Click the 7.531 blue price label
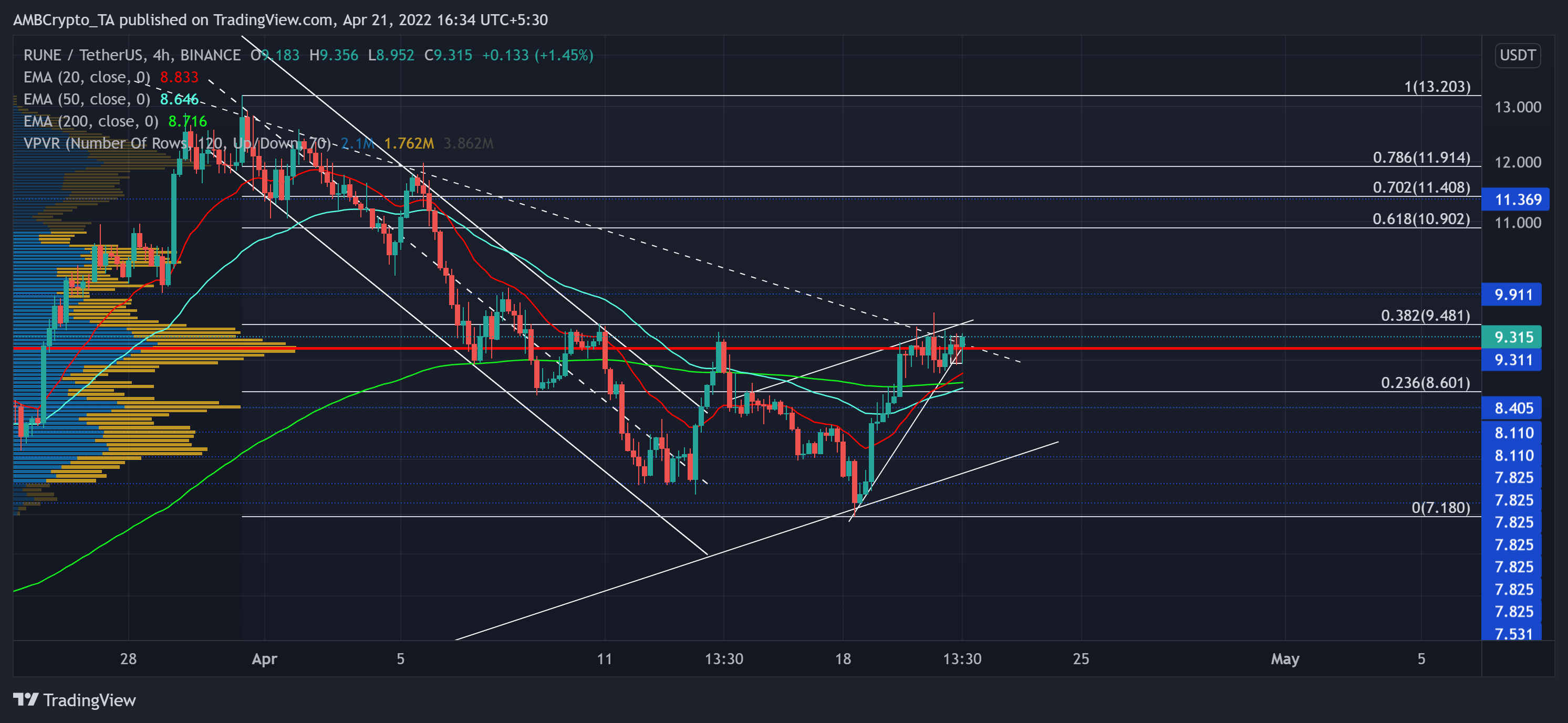 [x=1511, y=633]
